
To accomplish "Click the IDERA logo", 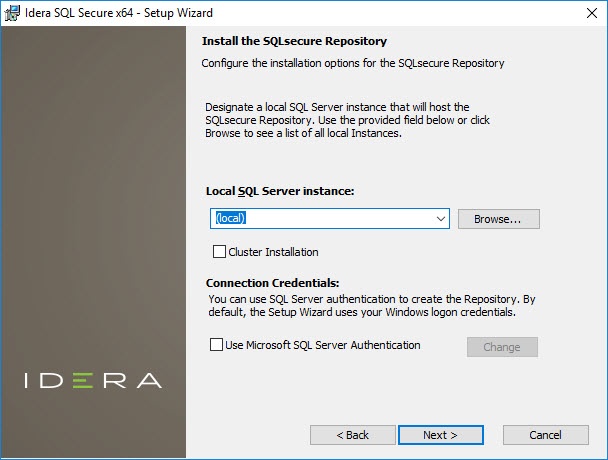I will point(93,380).
